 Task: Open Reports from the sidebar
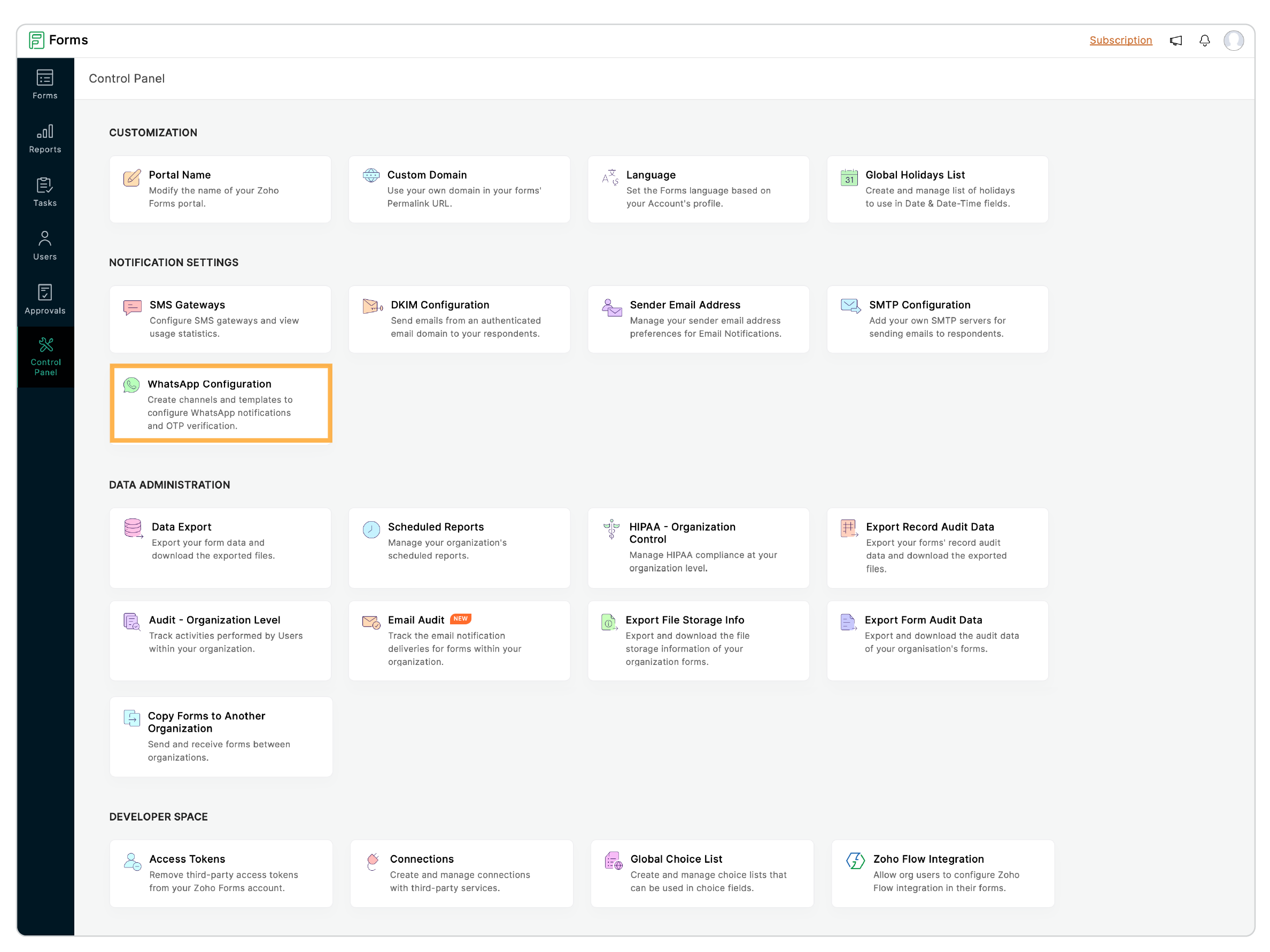pos(45,138)
